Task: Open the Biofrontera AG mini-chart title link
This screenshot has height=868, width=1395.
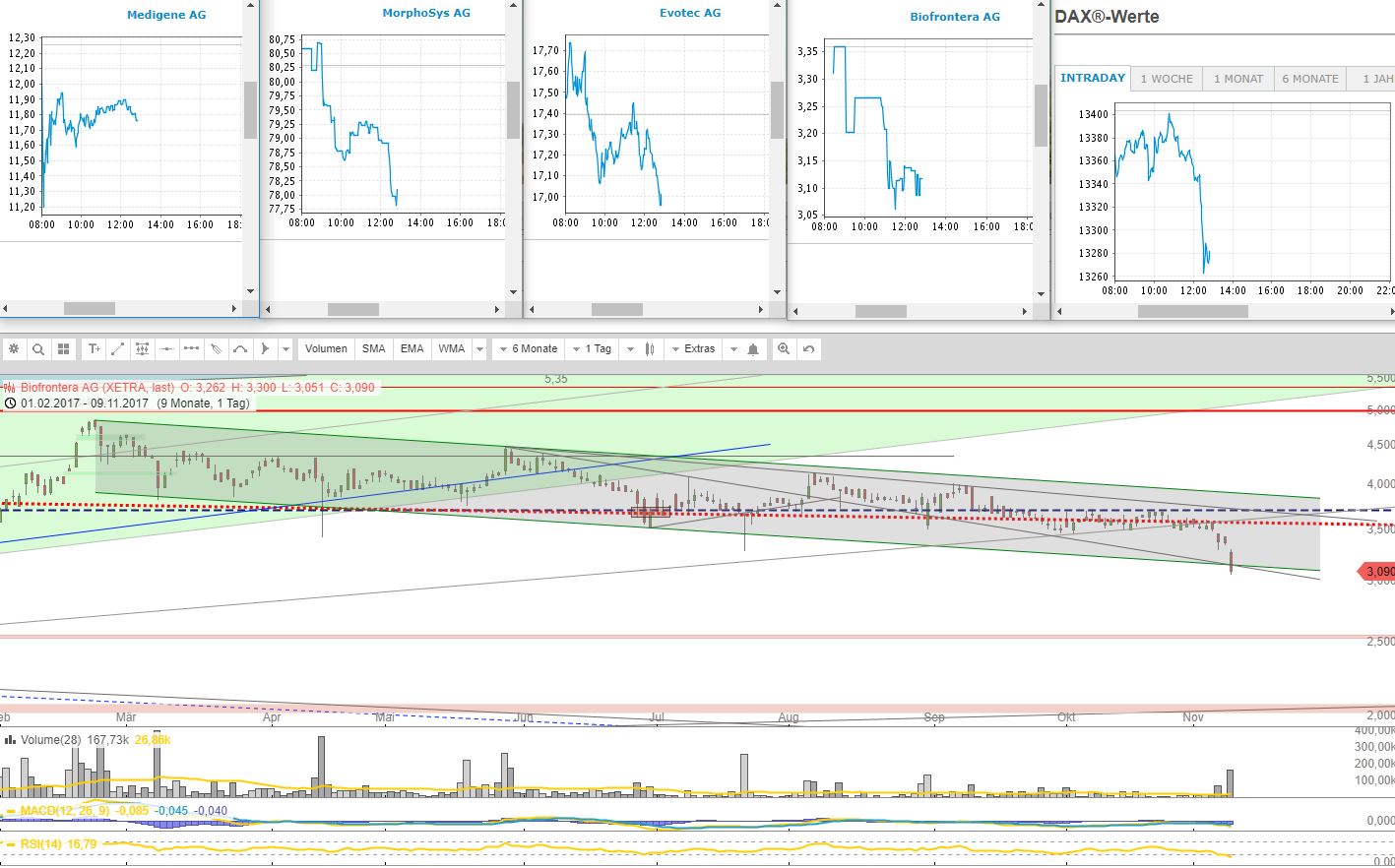Action: pyautogui.click(x=955, y=17)
